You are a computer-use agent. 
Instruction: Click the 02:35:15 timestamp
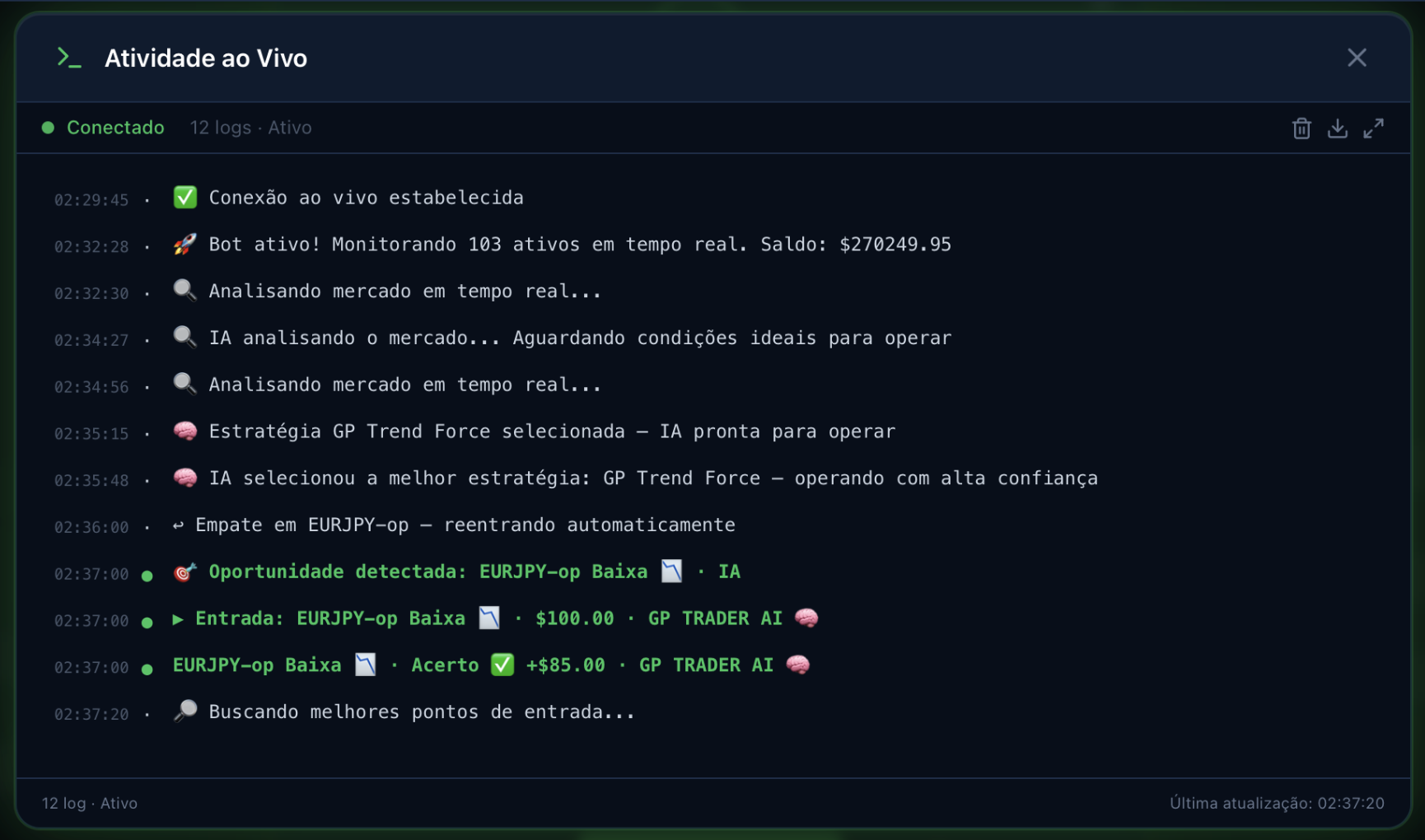[x=91, y=434]
